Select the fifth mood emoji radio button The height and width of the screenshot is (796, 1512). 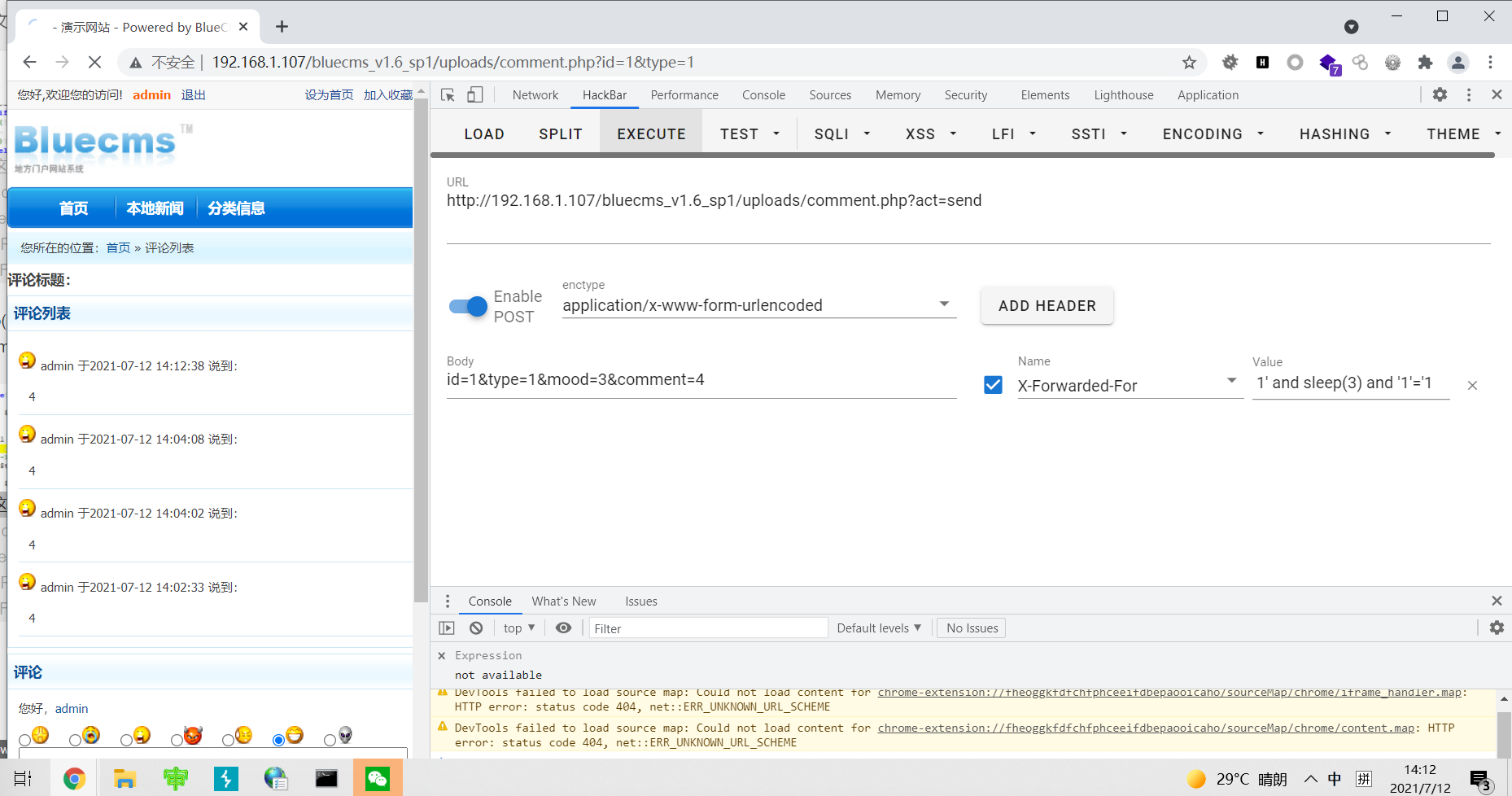(228, 740)
